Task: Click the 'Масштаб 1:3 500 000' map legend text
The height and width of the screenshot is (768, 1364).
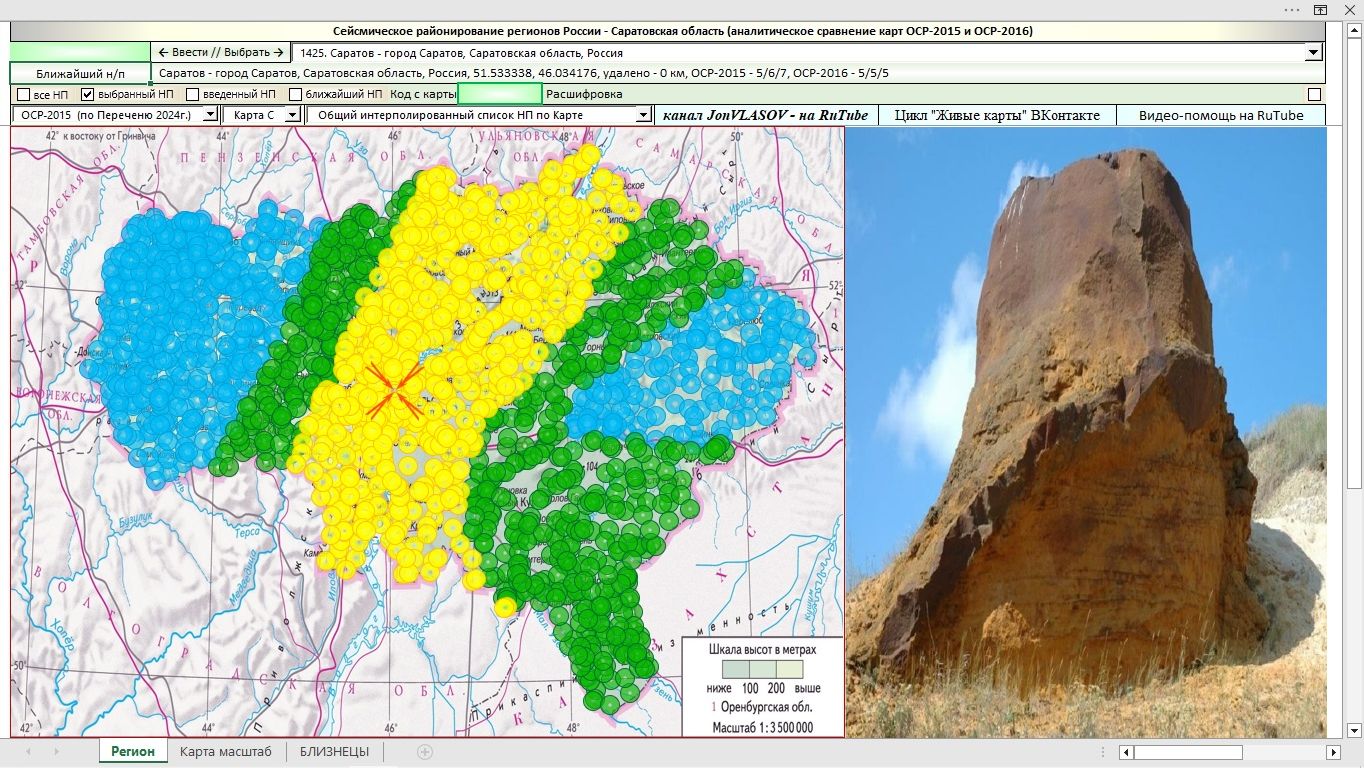Action: point(762,727)
